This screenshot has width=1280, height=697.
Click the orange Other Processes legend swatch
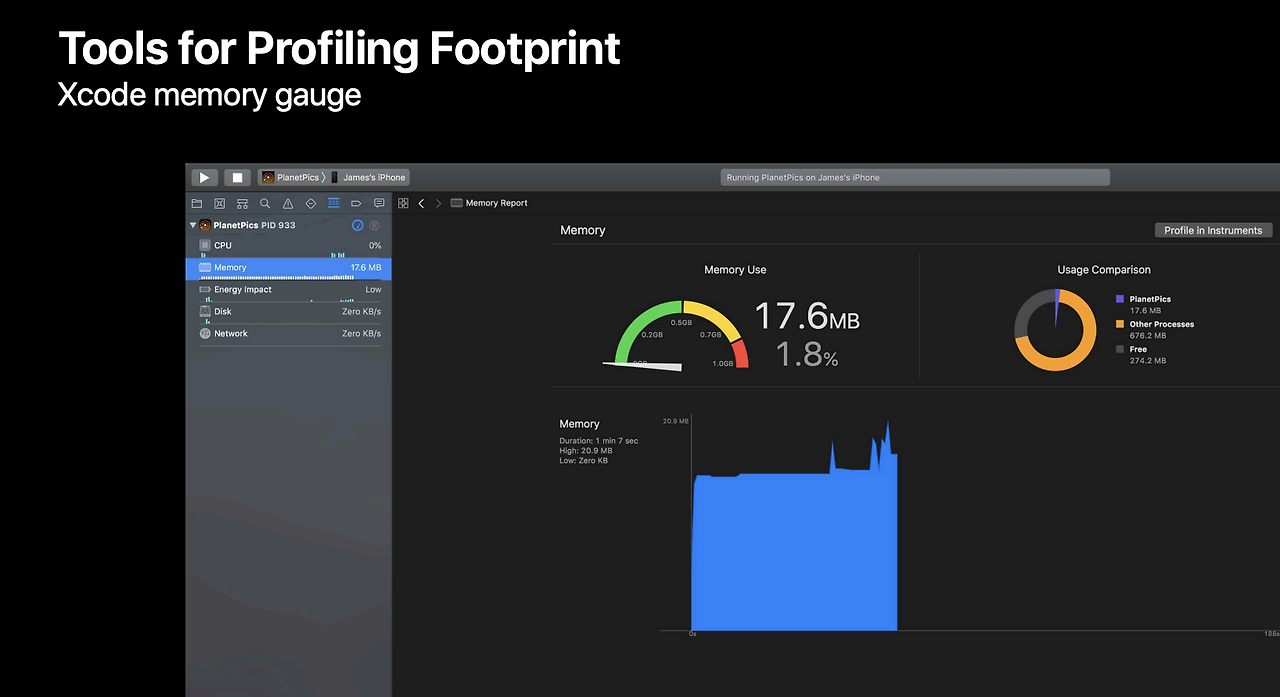click(x=1120, y=324)
